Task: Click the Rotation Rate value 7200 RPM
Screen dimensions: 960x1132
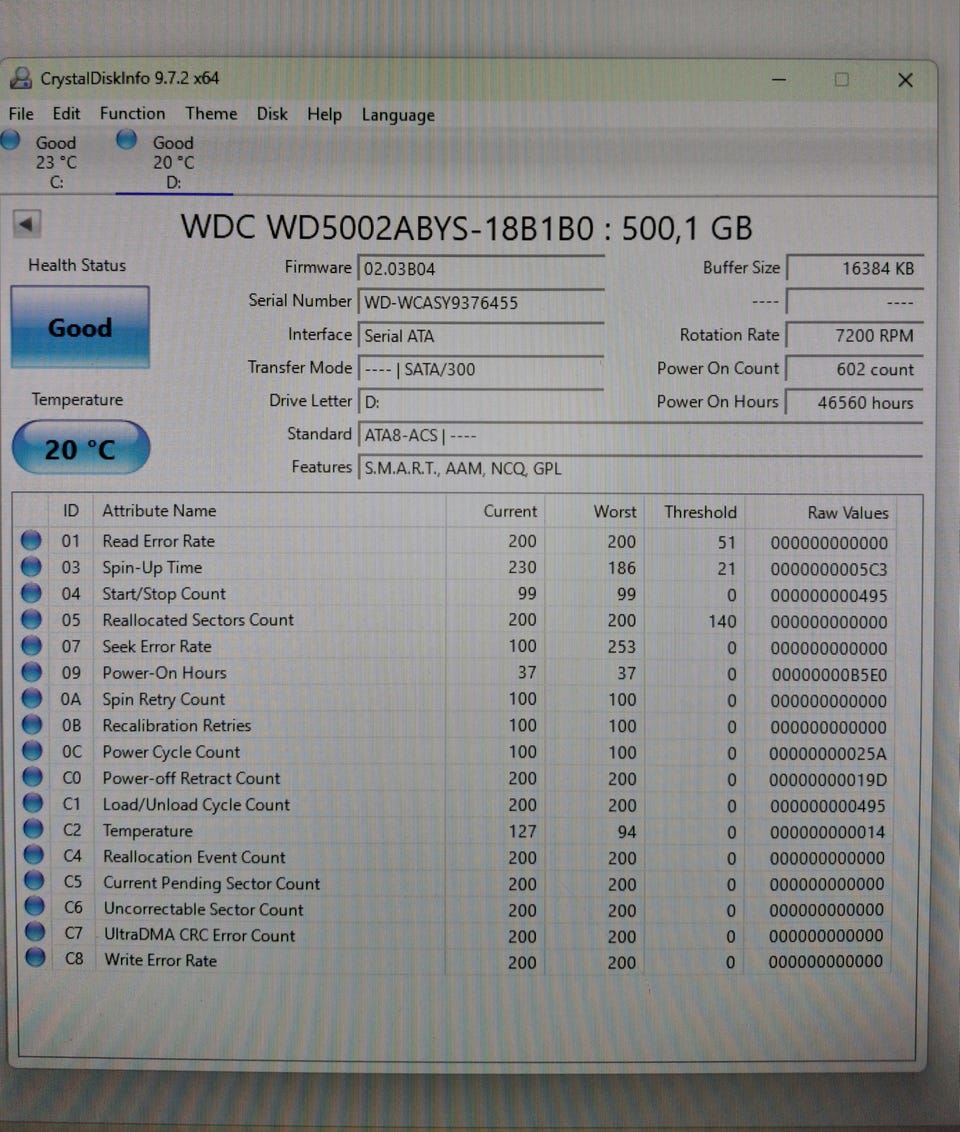Action: [855, 336]
